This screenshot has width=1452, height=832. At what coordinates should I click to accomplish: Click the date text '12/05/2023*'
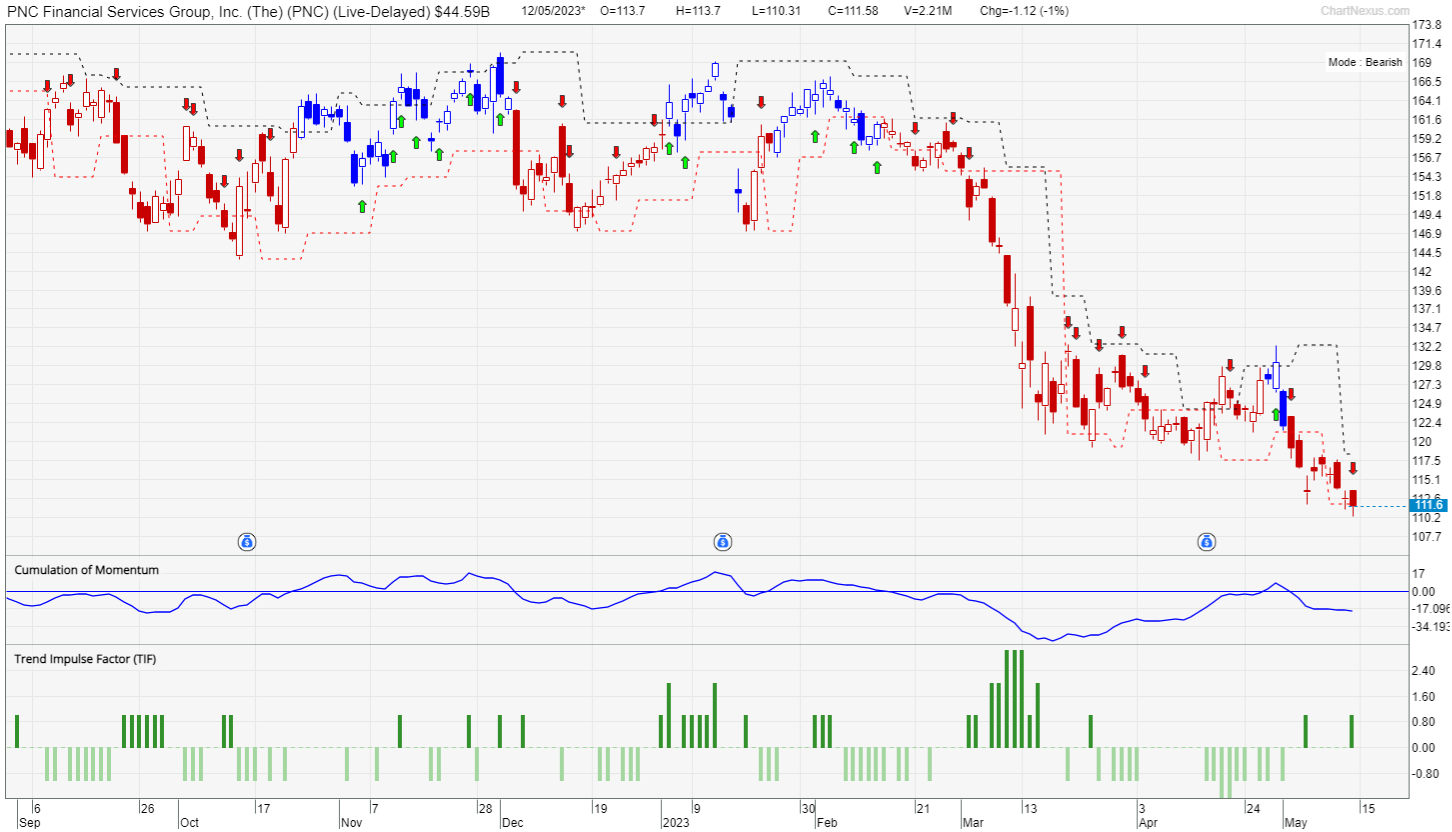[553, 11]
